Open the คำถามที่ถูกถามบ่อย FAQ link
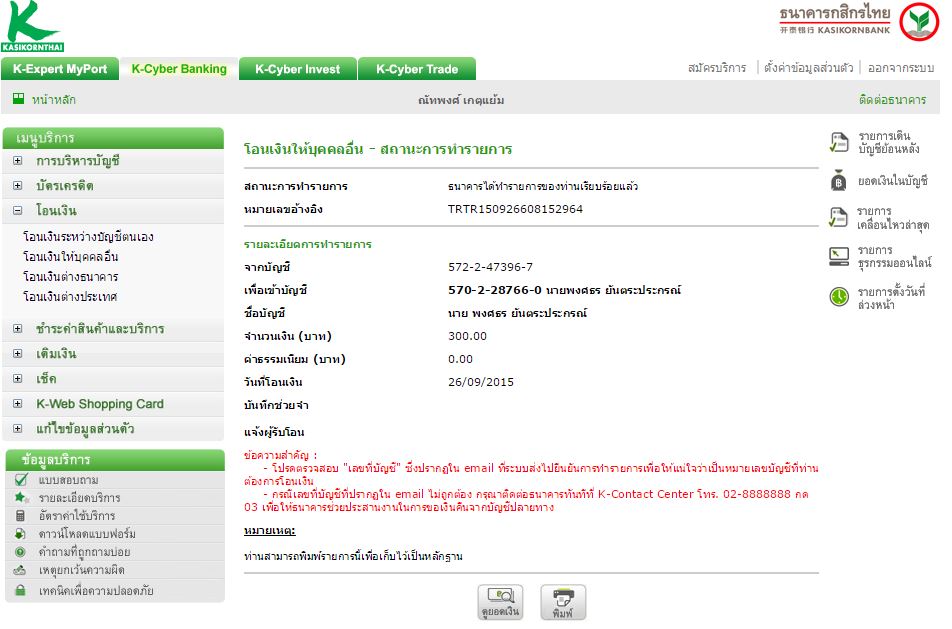The height and width of the screenshot is (629, 952). coord(84,552)
